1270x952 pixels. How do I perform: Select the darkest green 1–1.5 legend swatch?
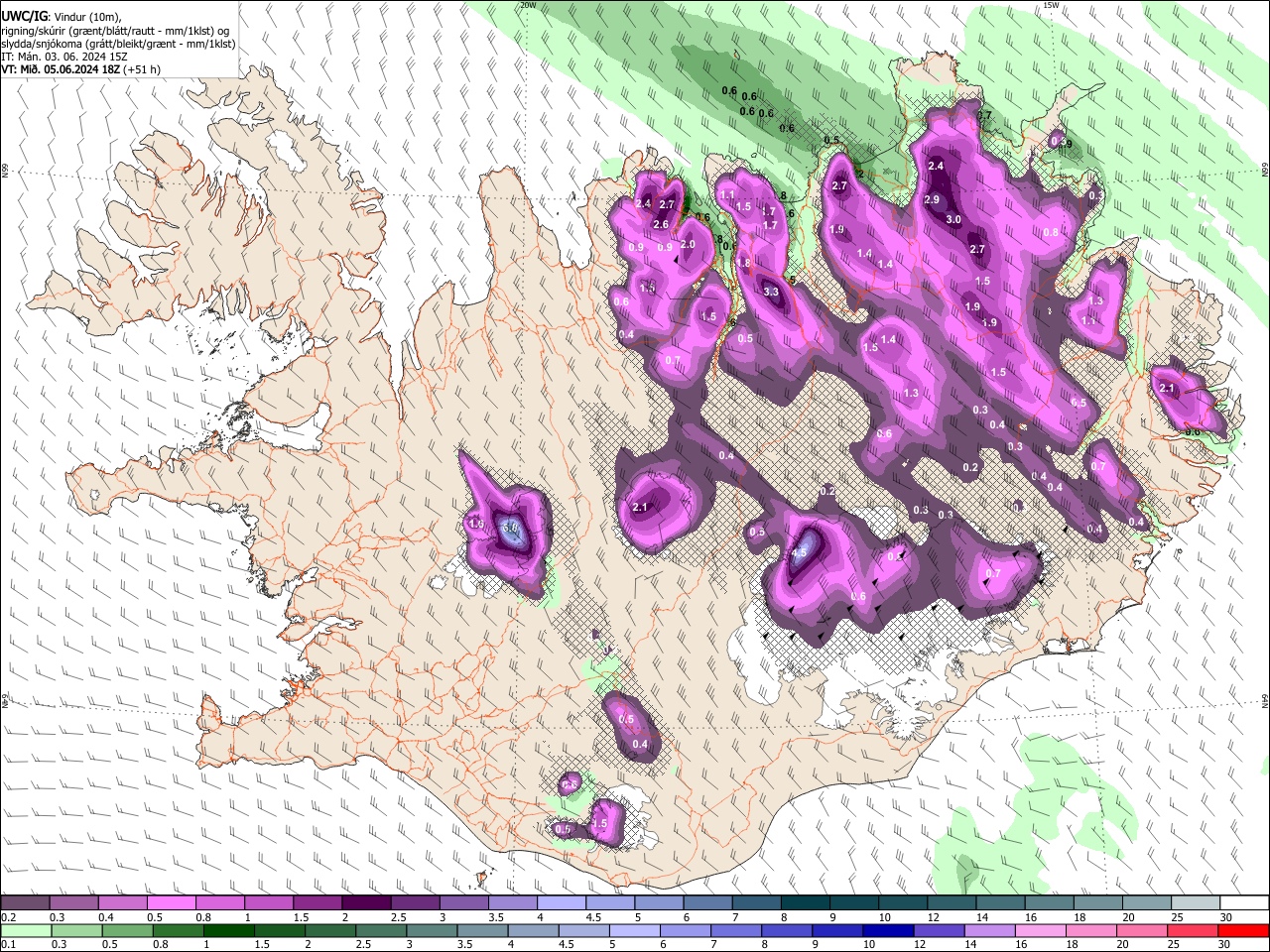tap(228, 931)
